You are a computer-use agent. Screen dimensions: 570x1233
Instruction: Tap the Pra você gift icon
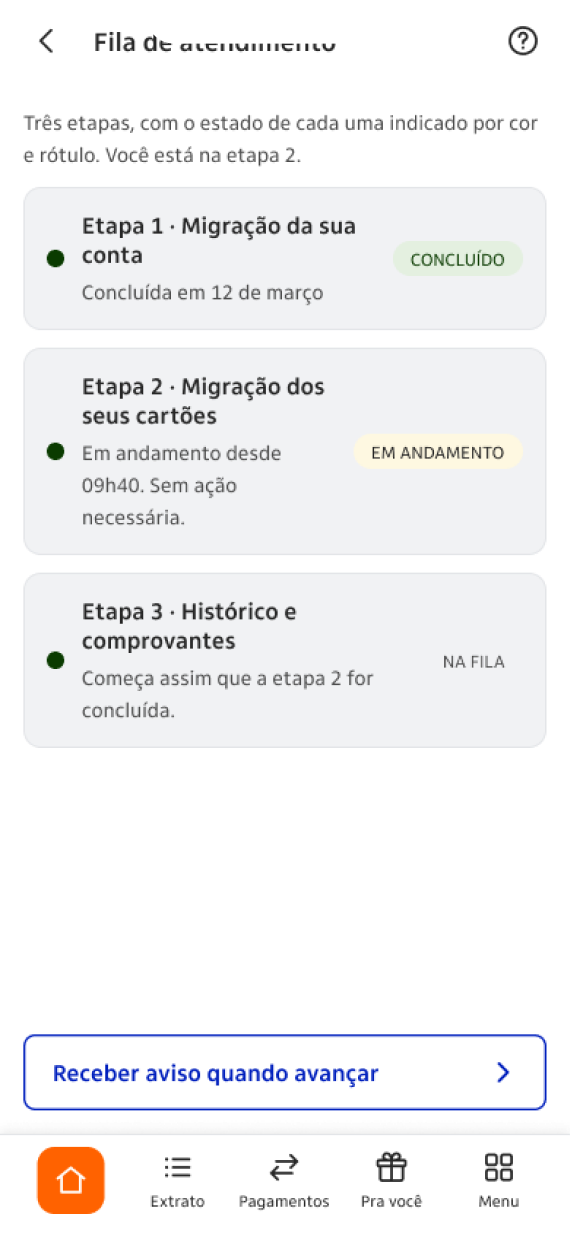[x=391, y=1167]
